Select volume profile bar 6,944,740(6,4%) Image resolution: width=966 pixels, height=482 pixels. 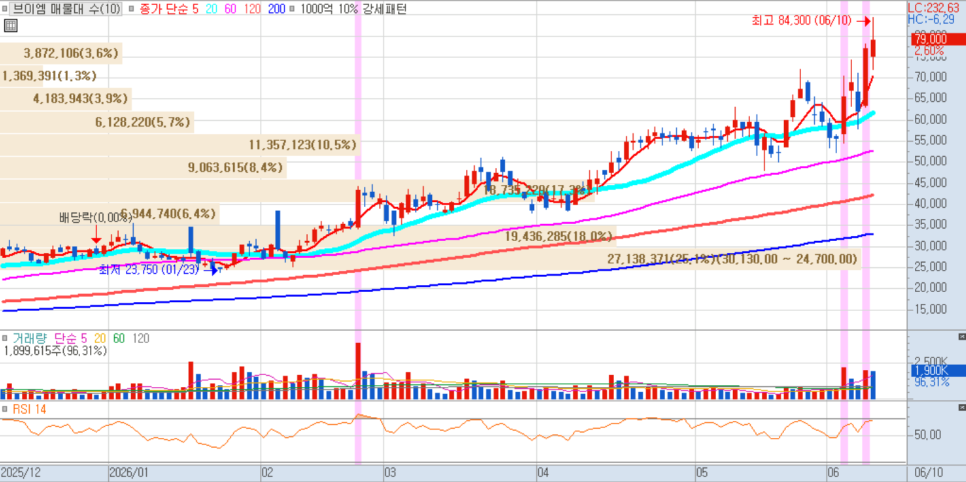point(110,214)
